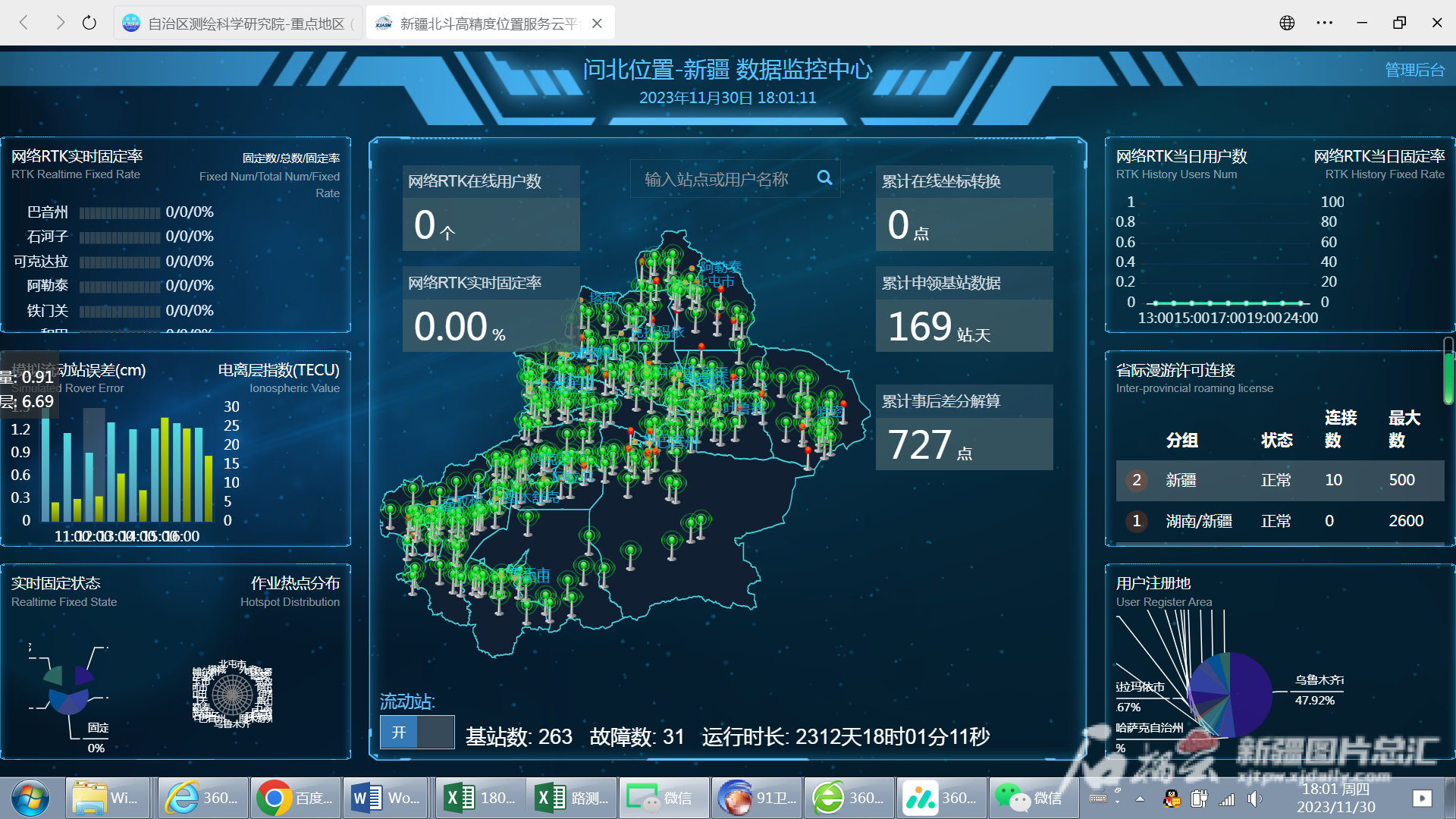Open browser three-dots more menu
The width and height of the screenshot is (1456, 819).
pyautogui.click(x=1324, y=23)
